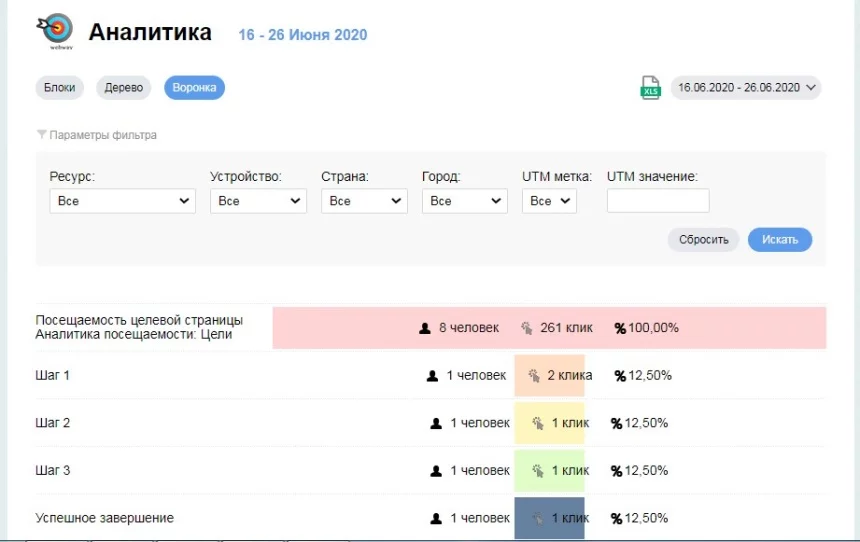860x542 pixels.
Task: Expand the UTM метка dropdown
Action: tap(549, 201)
